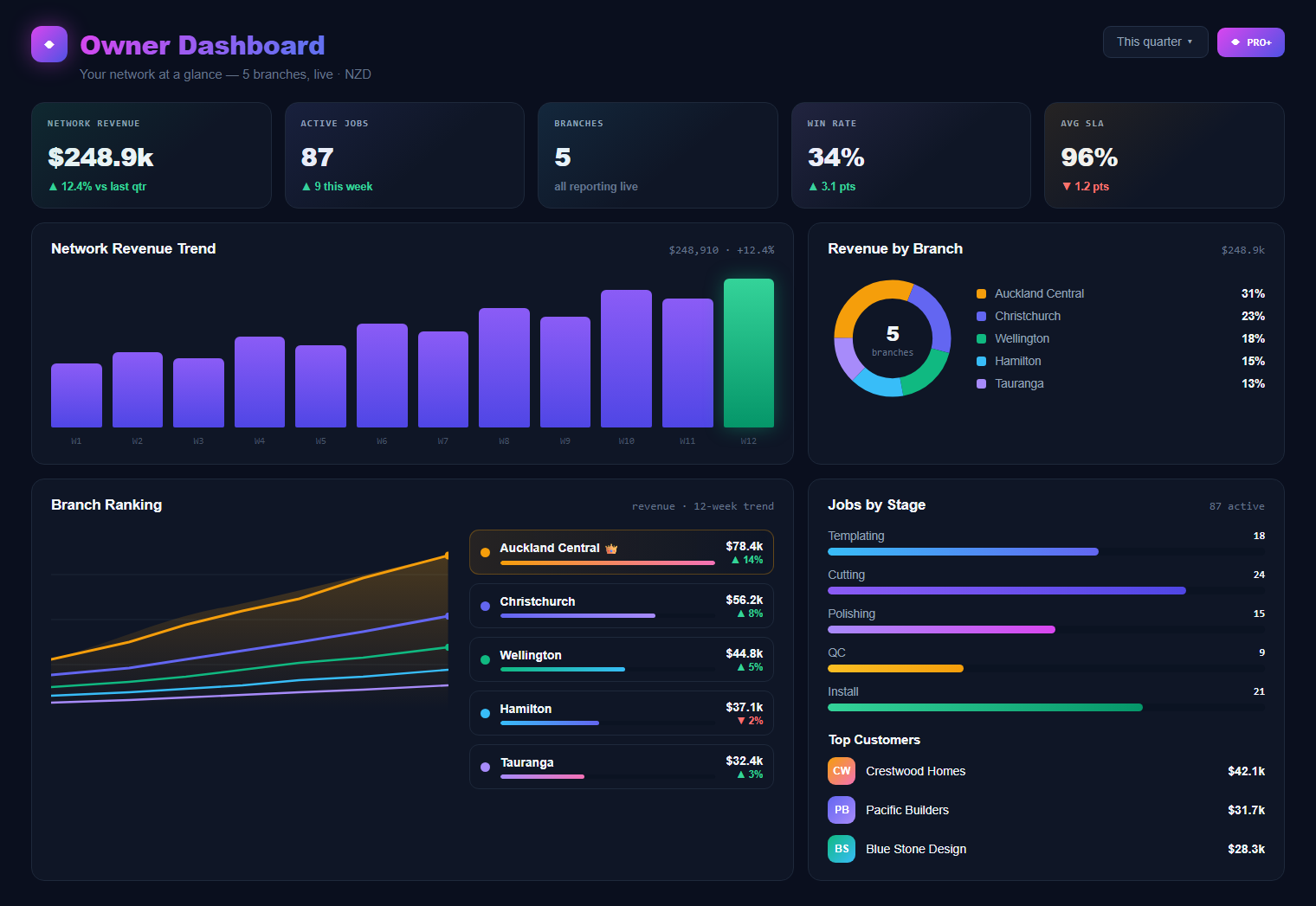
Task: Click the 'revenue · 12-week trend' label
Action: point(702,506)
